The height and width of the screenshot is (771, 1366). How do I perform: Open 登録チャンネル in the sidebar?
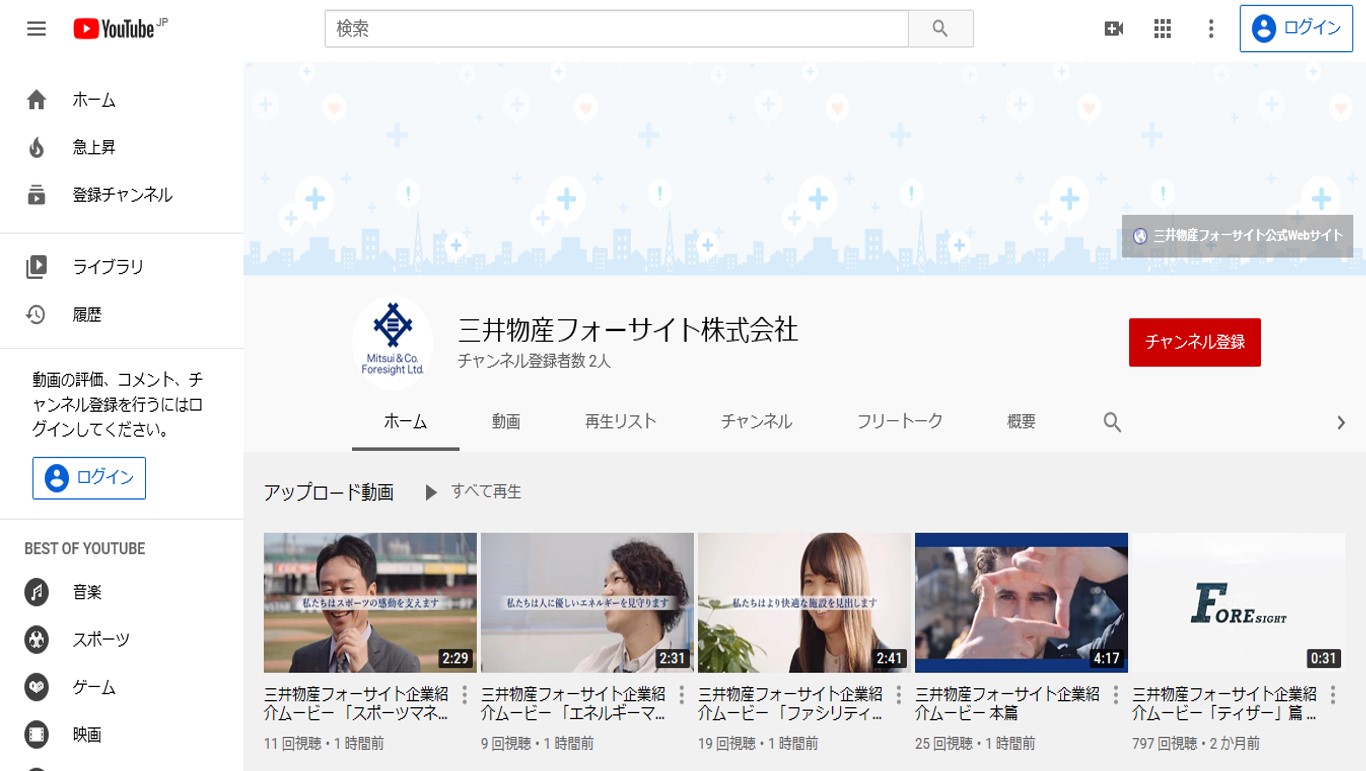click(x=122, y=195)
